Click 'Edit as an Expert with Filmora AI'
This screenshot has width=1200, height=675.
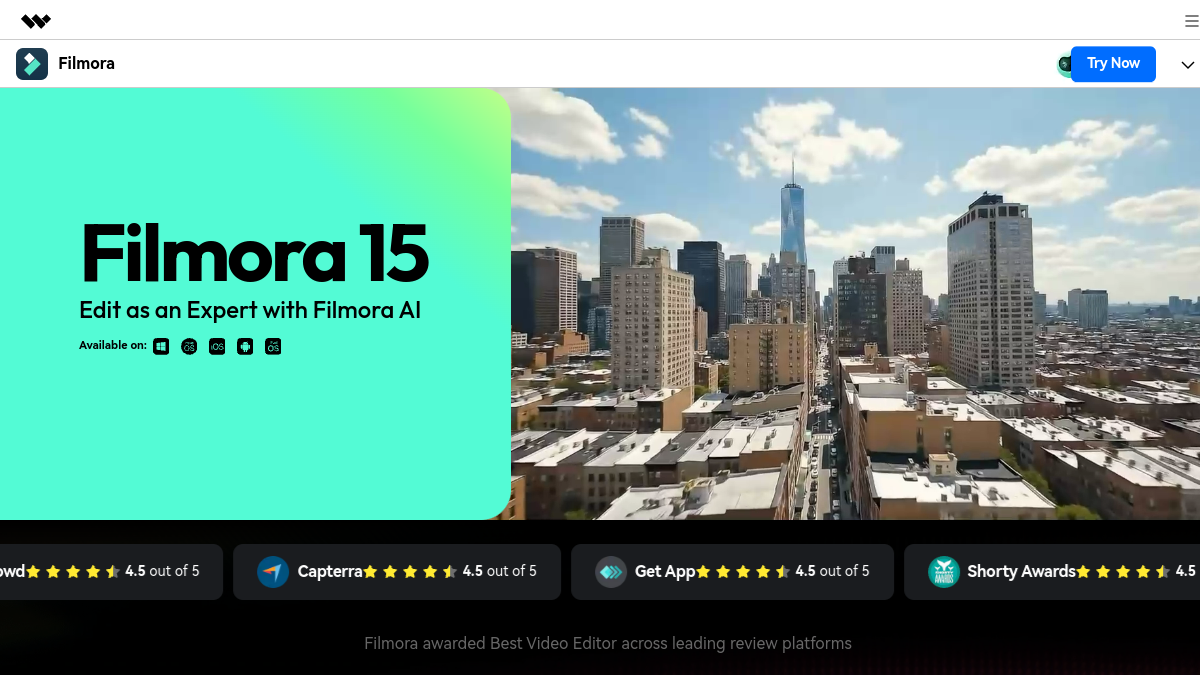[250, 310]
